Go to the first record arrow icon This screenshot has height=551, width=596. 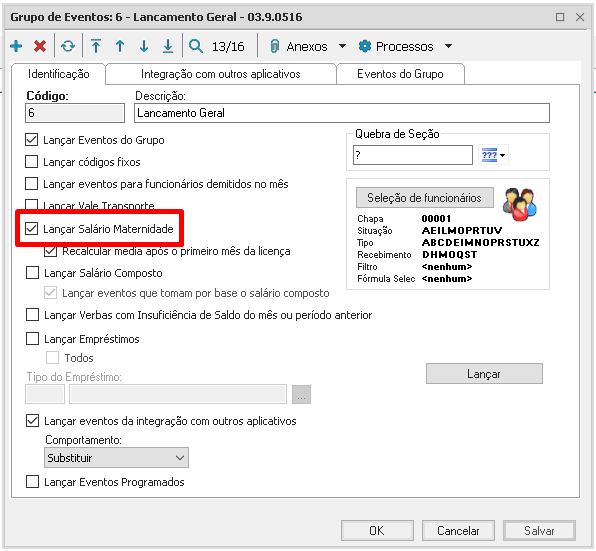[96, 46]
